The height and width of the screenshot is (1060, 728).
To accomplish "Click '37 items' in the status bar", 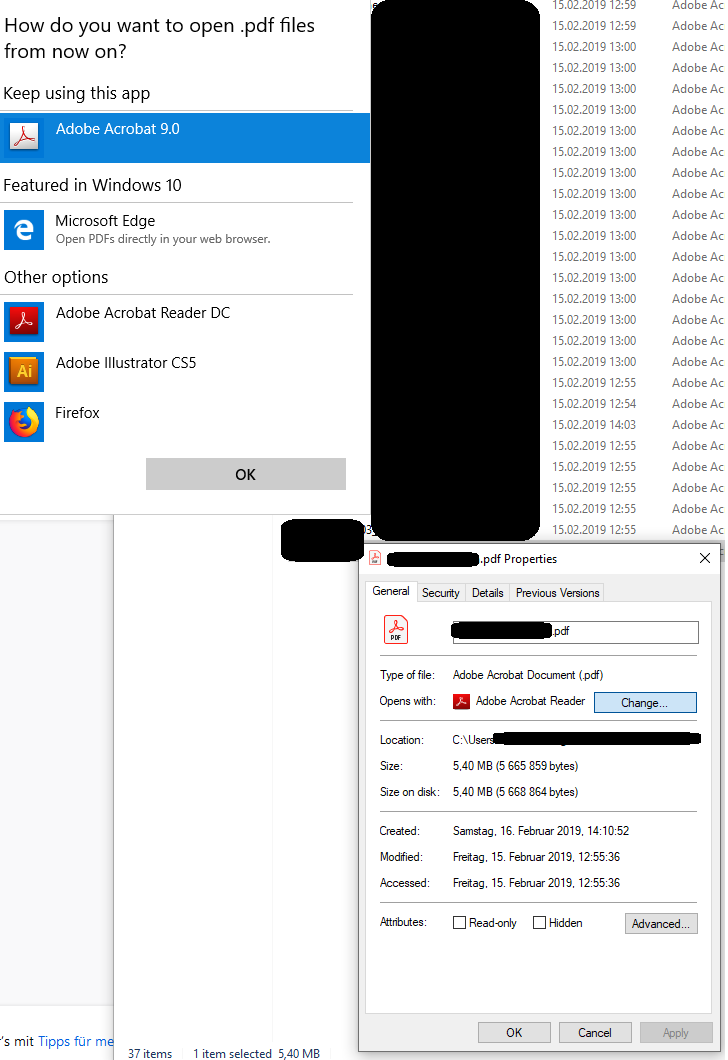I will click(x=150, y=1053).
